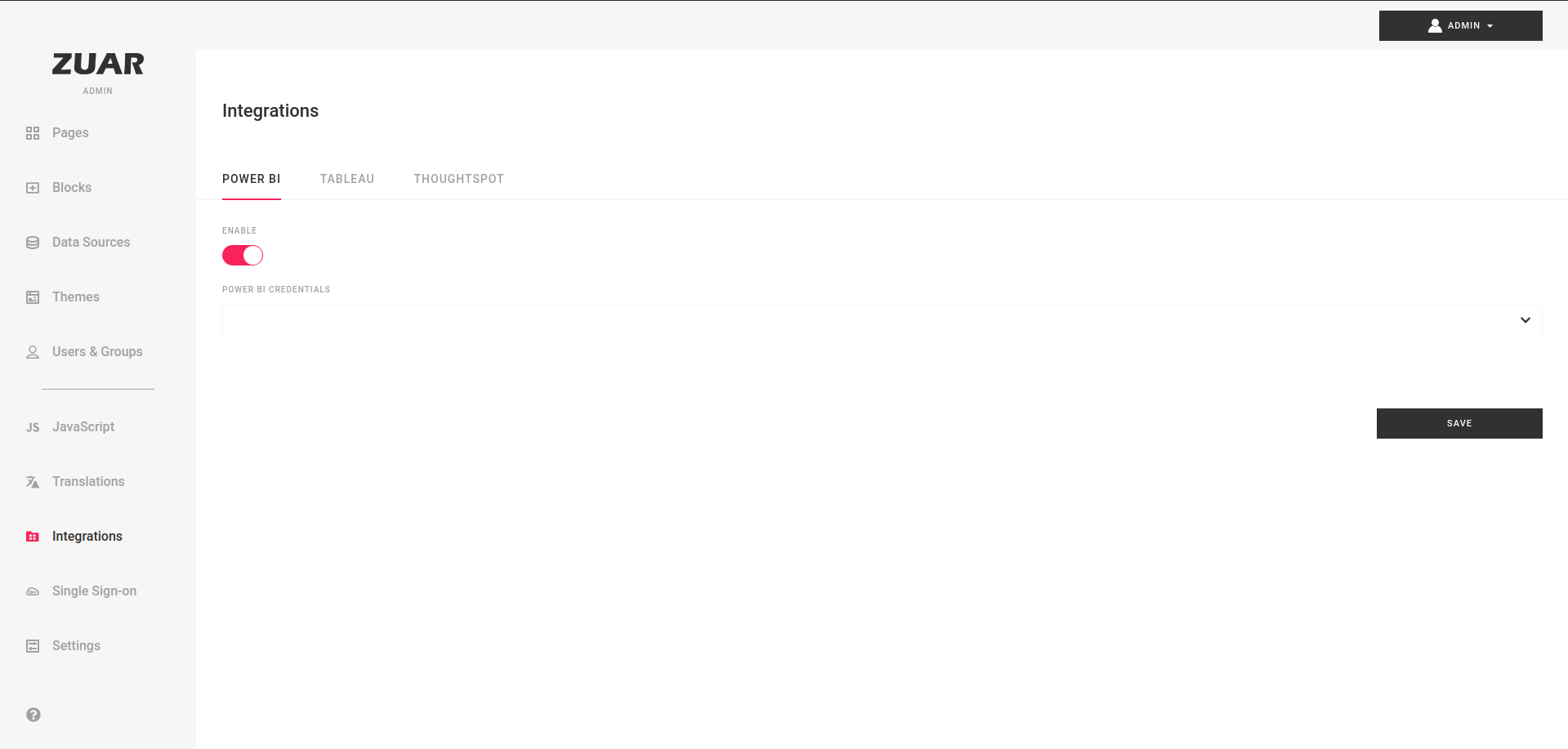Click inside Power BI Credentials select field
This screenshot has height=749, width=1568.
(x=882, y=320)
